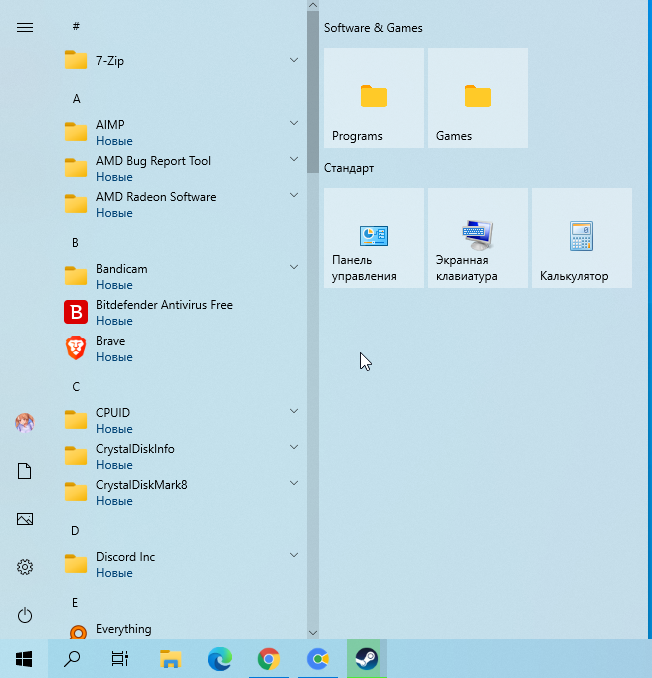Click the app list scrollbar down arrow
The height and width of the screenshot is (678, 652).
point(313,633)
